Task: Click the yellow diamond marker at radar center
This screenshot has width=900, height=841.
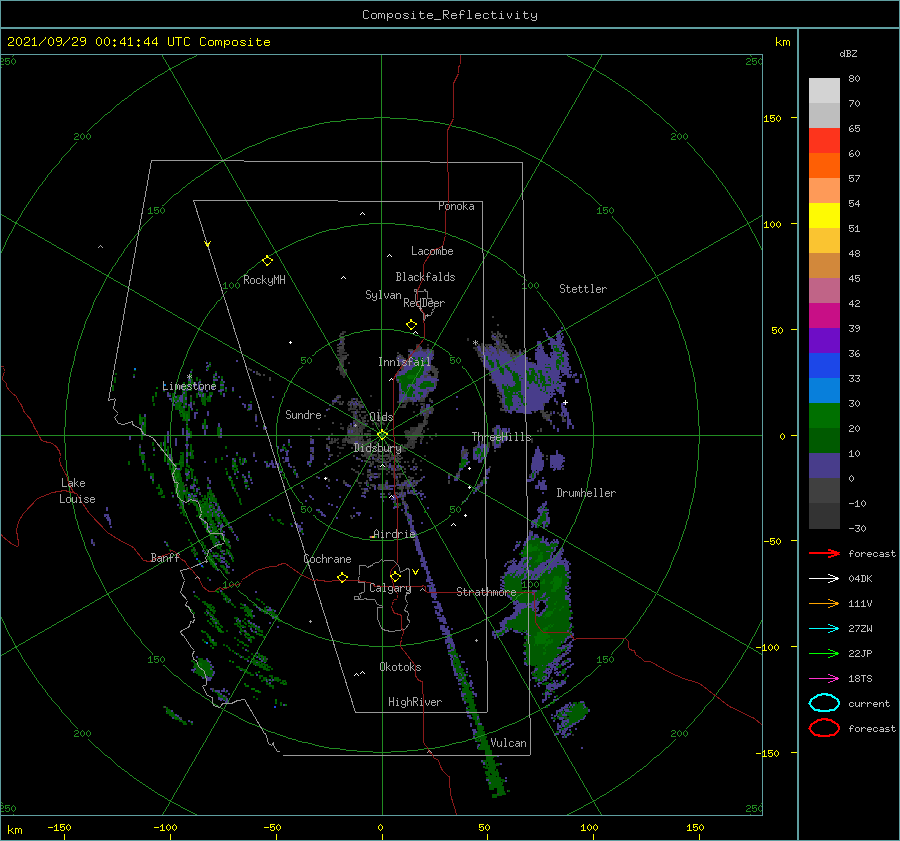Action: click(382, 435)
